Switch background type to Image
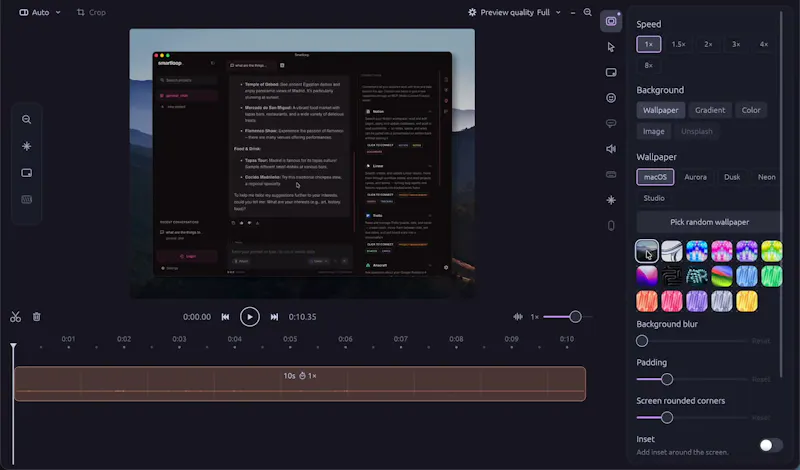The width and height of the screenshot is (800, 470). point(654,132)
